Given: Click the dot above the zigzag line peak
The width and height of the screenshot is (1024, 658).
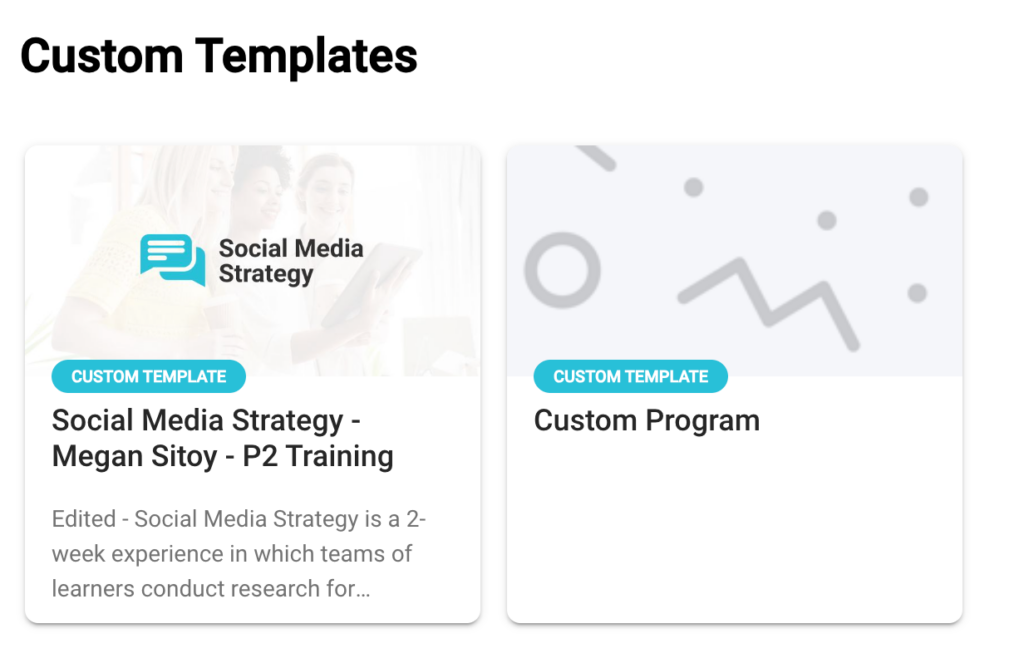Looking at the screenshot, I should click(826, 220).
